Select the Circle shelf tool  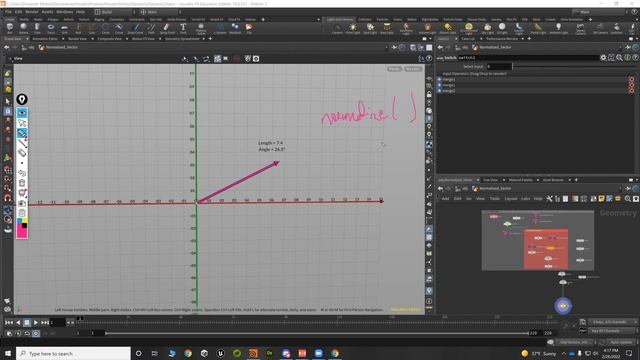pyautogui.click(x=105, y=28)
